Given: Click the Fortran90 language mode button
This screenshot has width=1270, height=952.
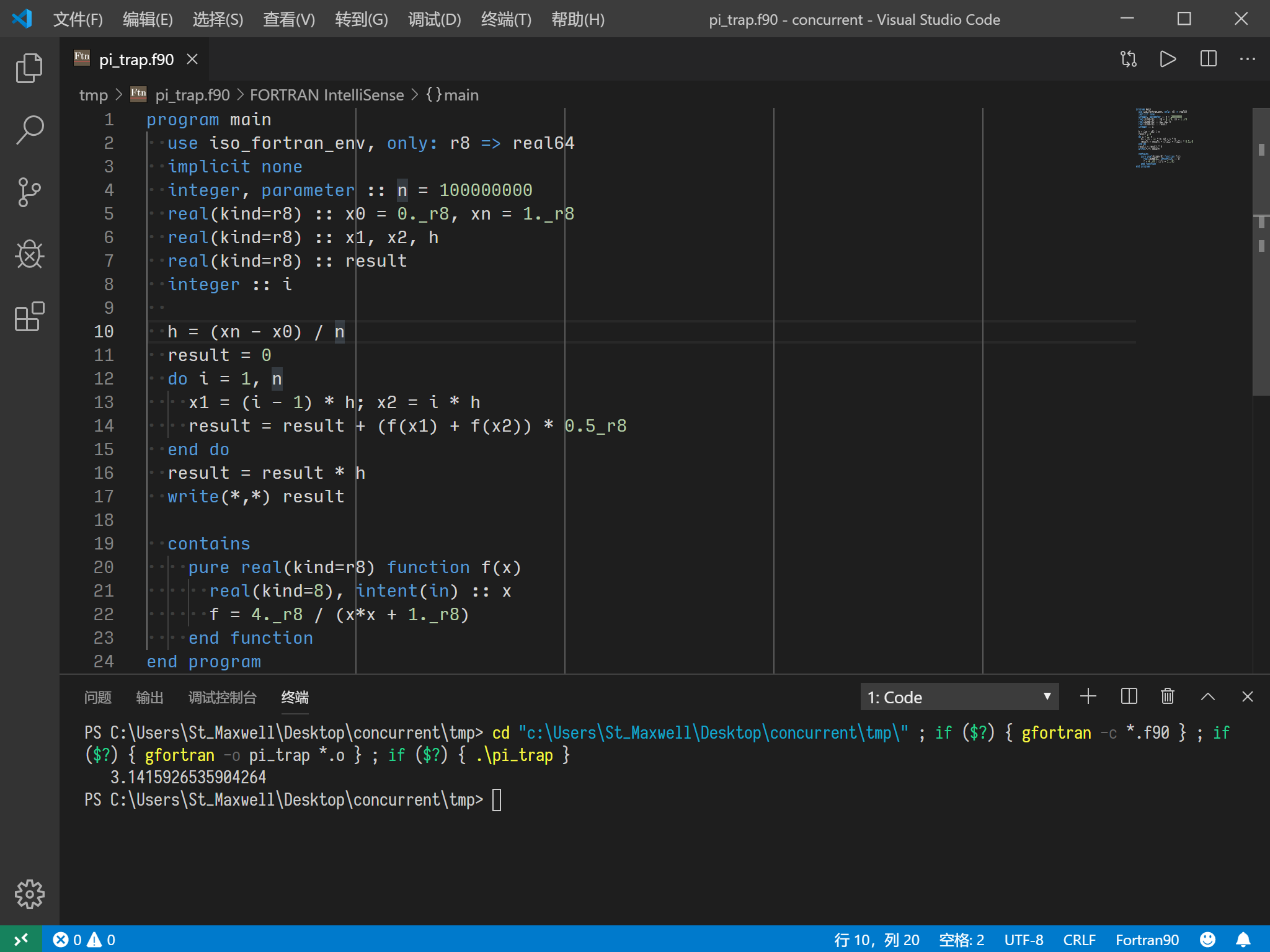Looking at the screenshot, I should [1147, 940].
